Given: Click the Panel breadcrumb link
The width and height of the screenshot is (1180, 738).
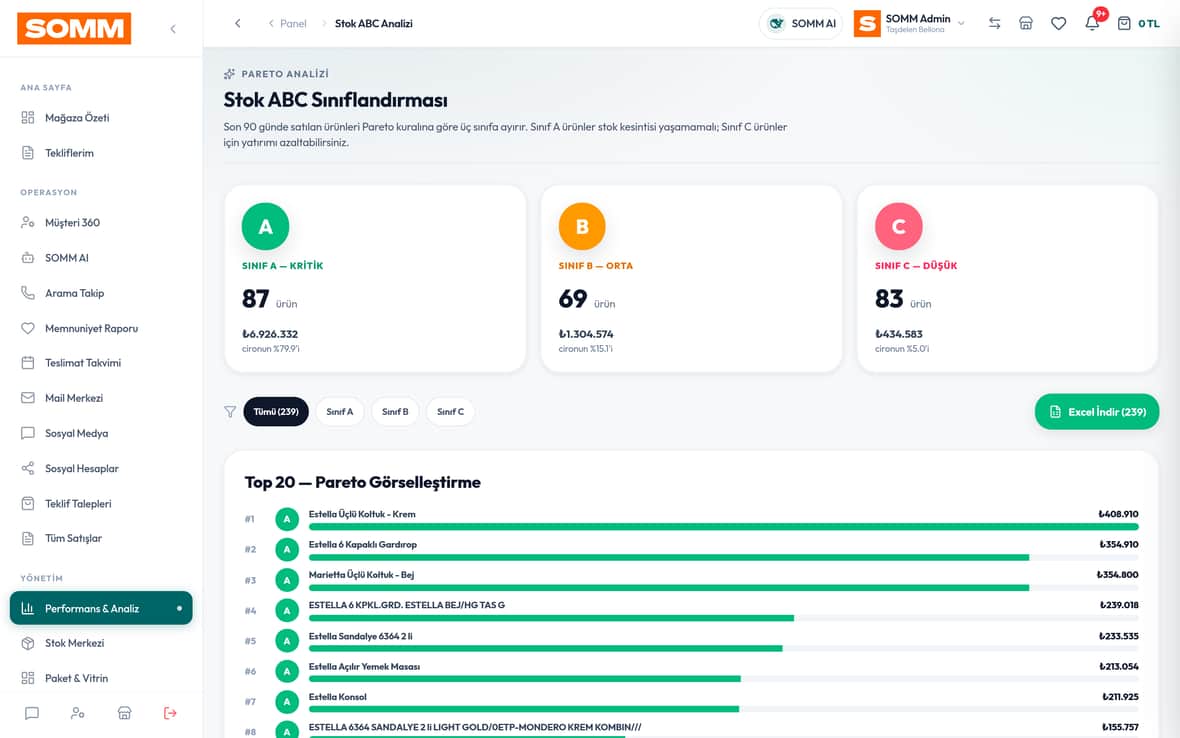Looking at the screenshot, I should pyautogui.click(x=293, y=23).
